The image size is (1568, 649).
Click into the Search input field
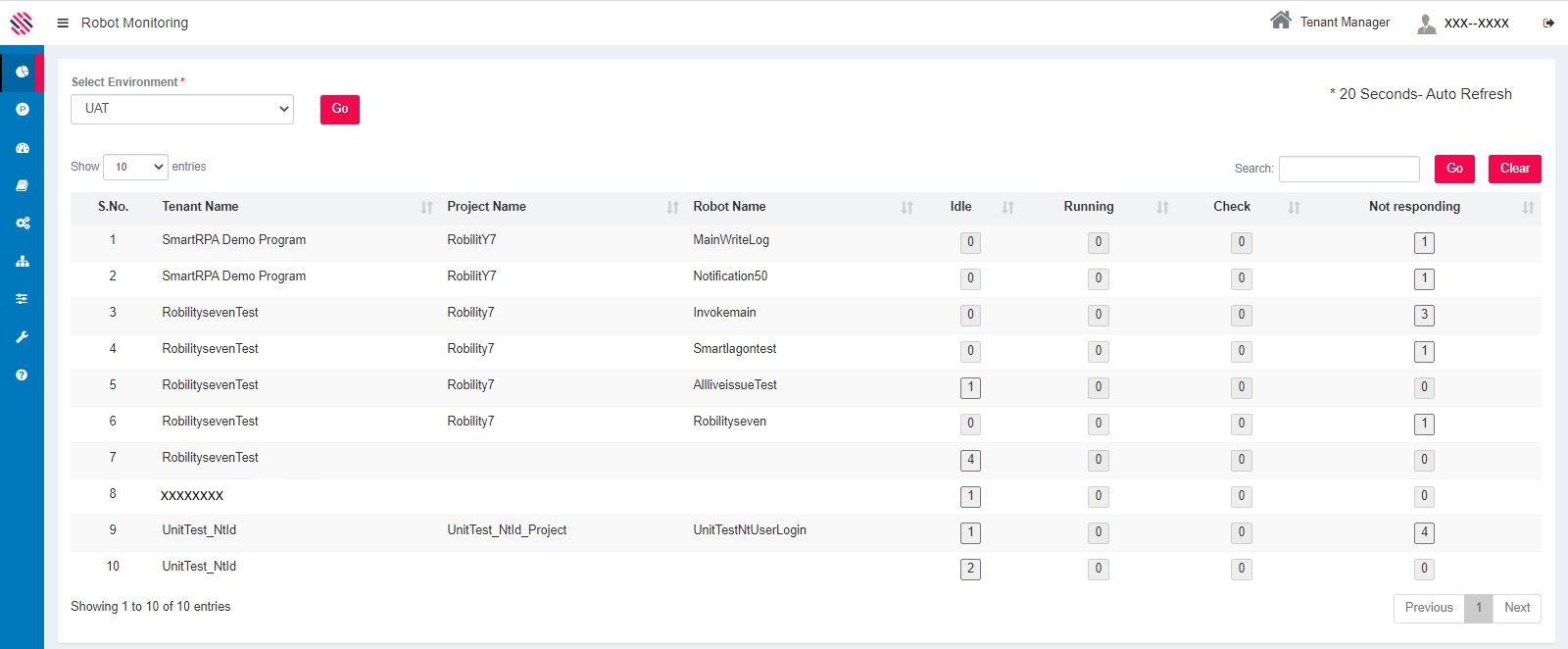pos(1348,169)
